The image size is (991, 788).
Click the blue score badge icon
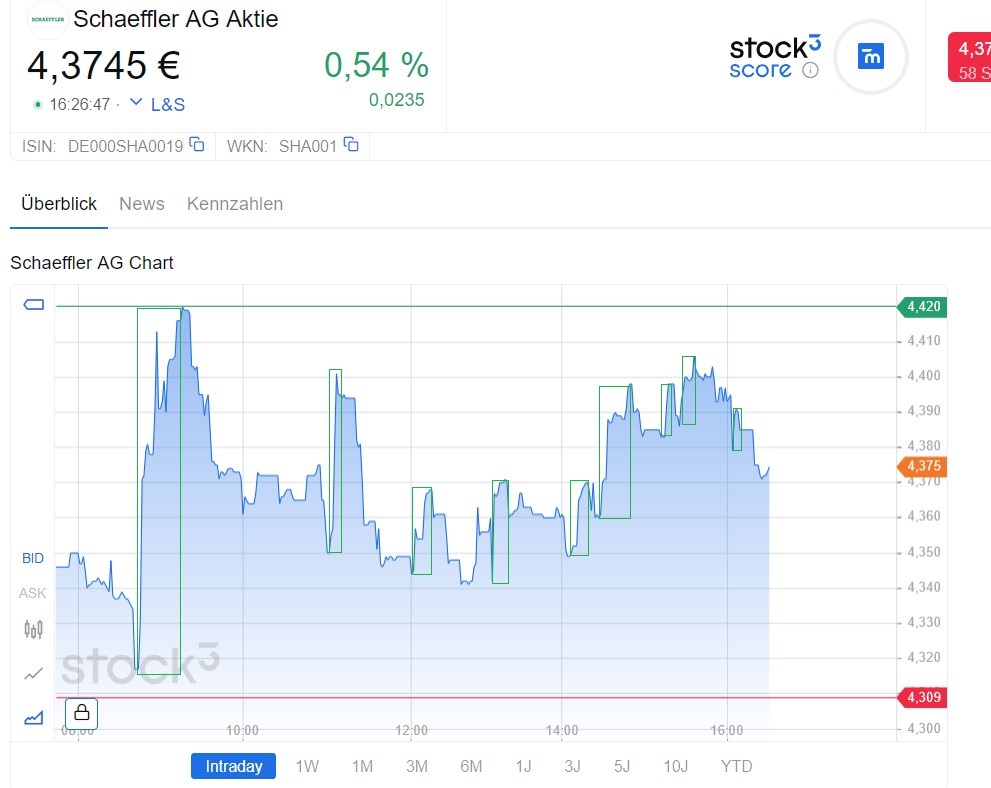871,57
